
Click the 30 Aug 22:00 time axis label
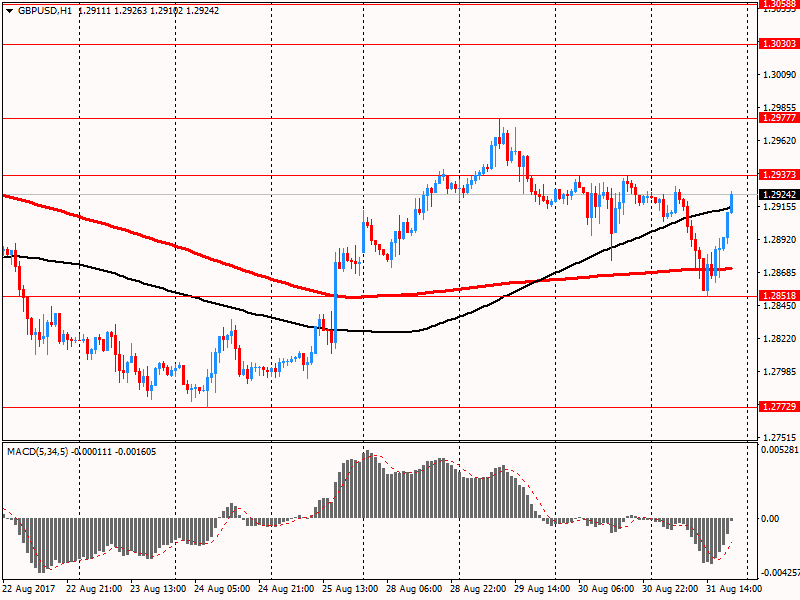pyautogui.click(x=670, y=589)
